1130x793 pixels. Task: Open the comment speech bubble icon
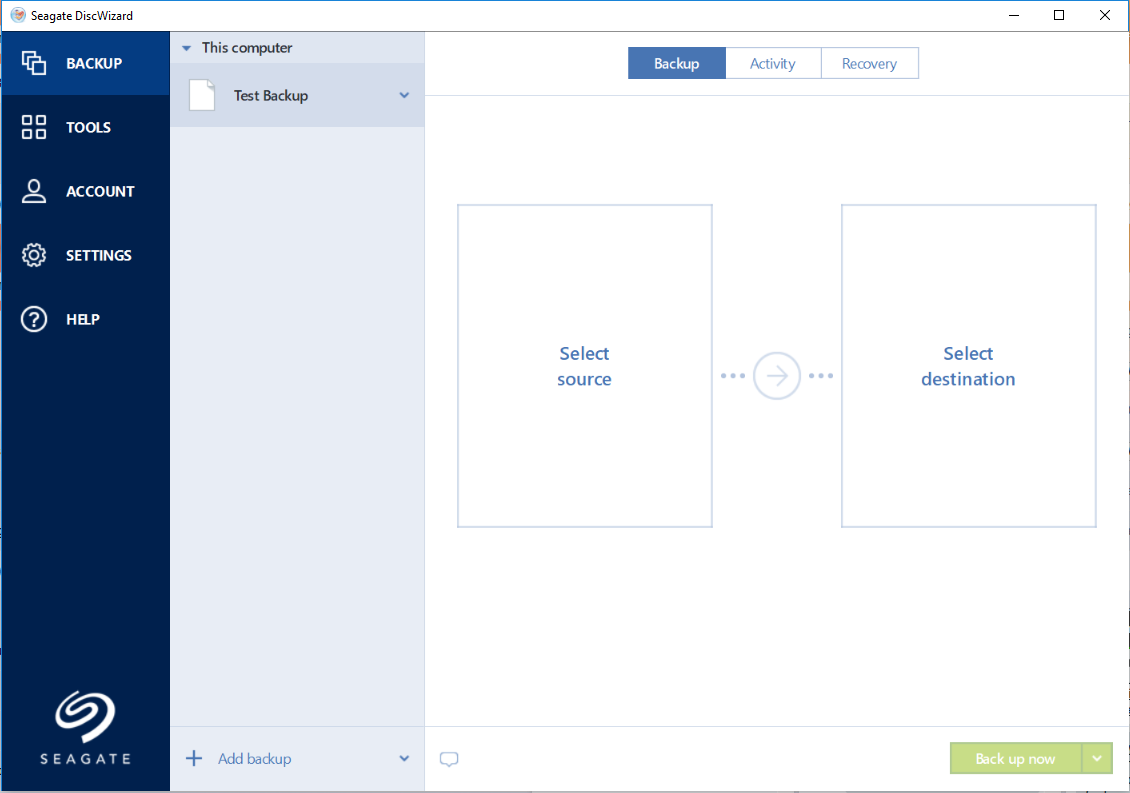pyautogui.click(x=449, y=759)
